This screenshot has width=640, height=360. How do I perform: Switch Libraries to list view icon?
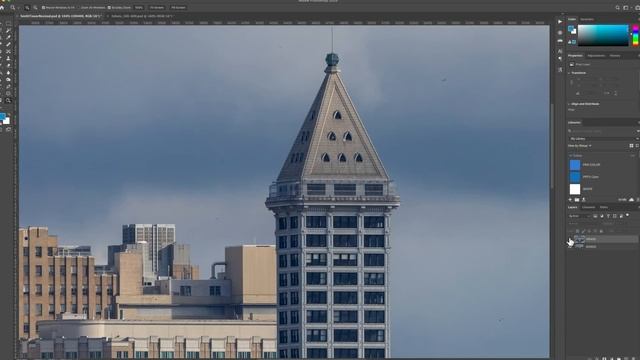[637, 146]
